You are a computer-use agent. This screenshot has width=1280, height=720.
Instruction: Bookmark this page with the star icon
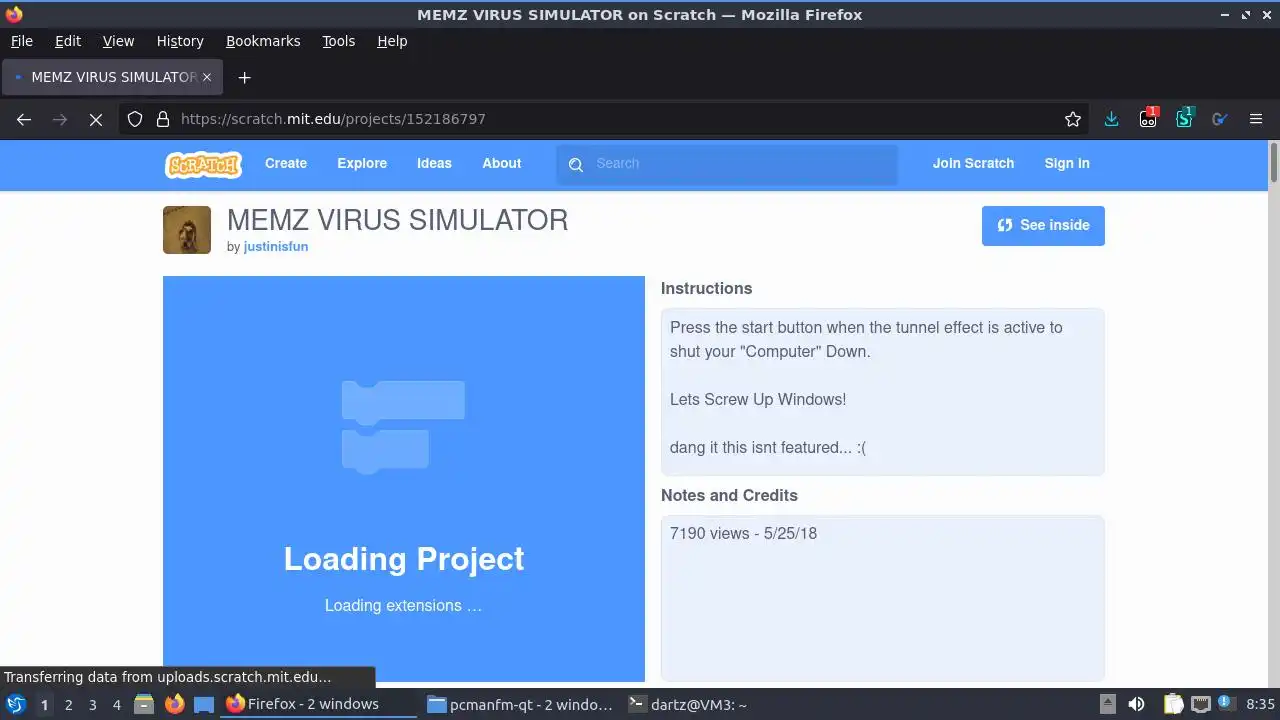pyautogui.click(x=1073, y=119)
